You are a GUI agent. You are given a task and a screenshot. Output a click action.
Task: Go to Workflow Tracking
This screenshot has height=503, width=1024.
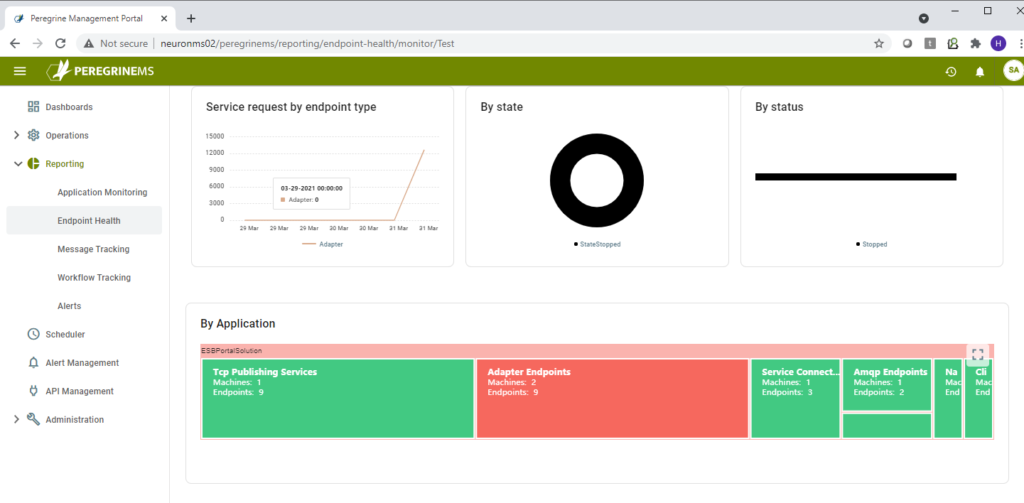[94, 277]
